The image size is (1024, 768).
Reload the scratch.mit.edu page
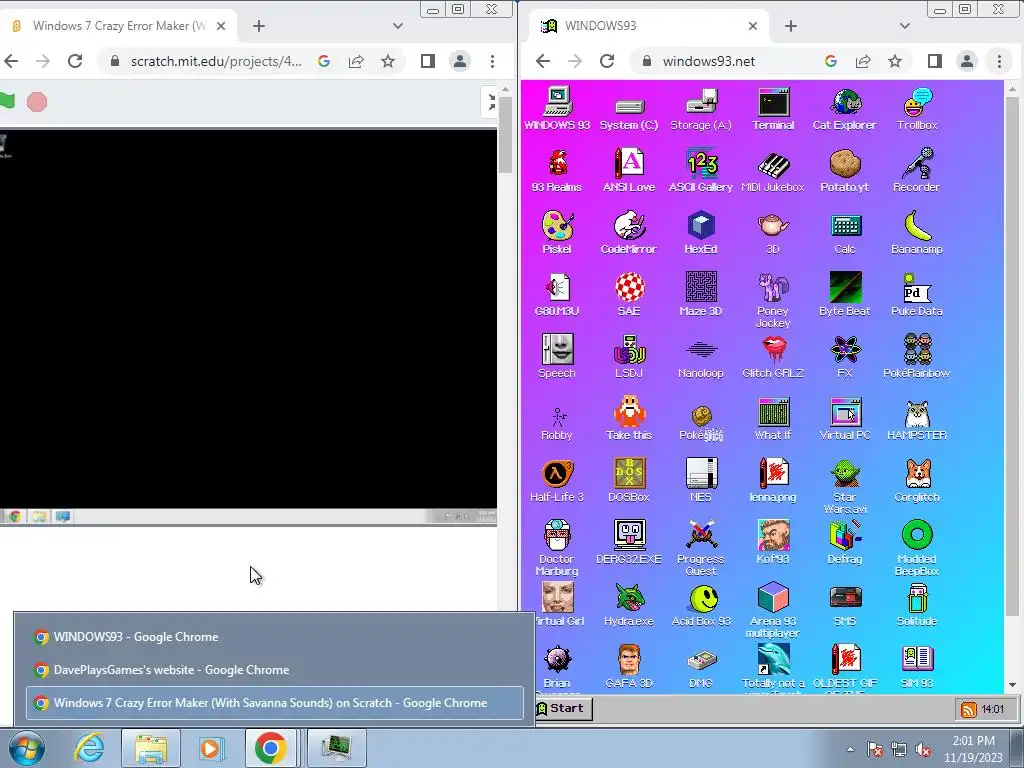coord(75,61)
